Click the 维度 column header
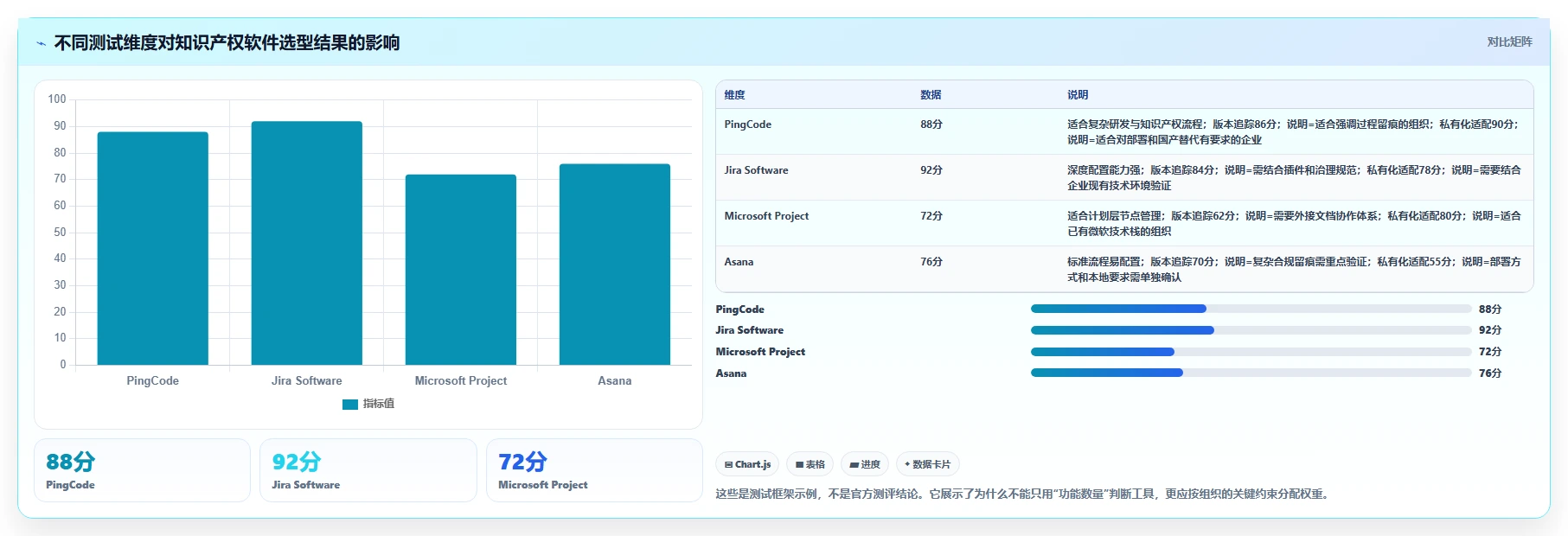 coord(734,95)
